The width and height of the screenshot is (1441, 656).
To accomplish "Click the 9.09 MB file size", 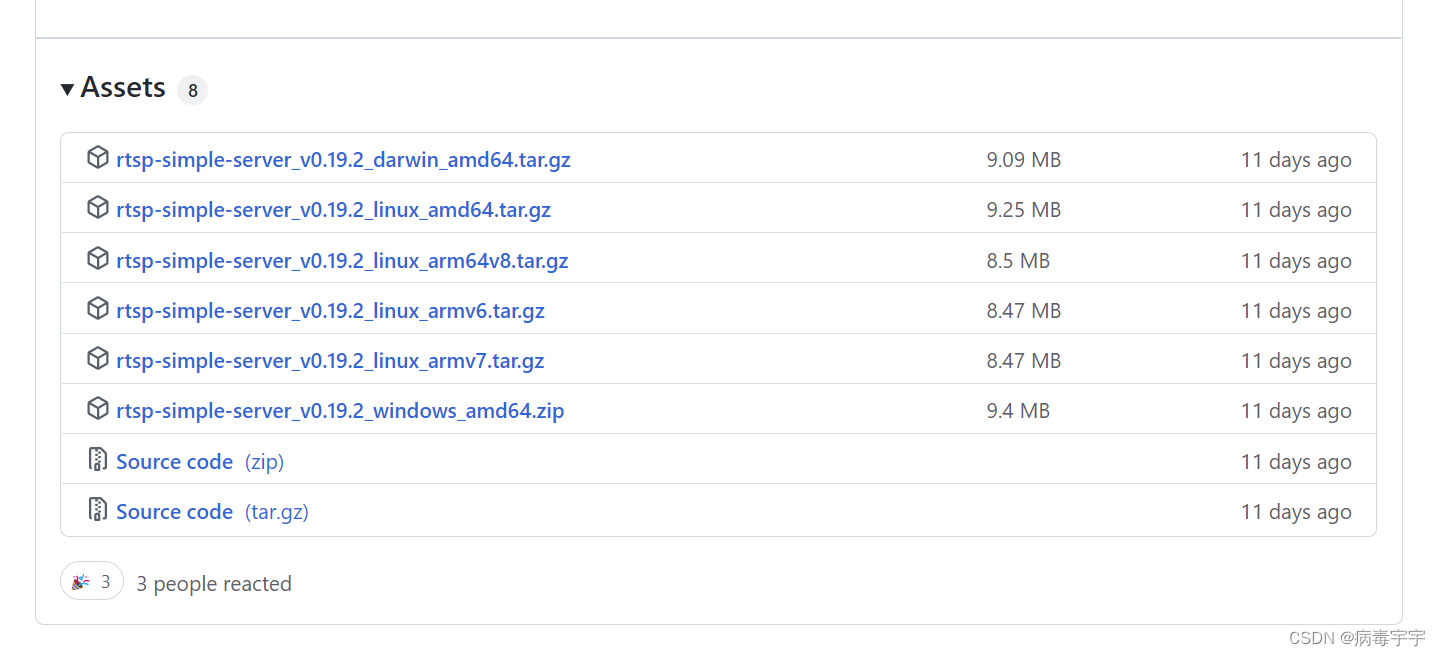I will [x=1023, y=159].
